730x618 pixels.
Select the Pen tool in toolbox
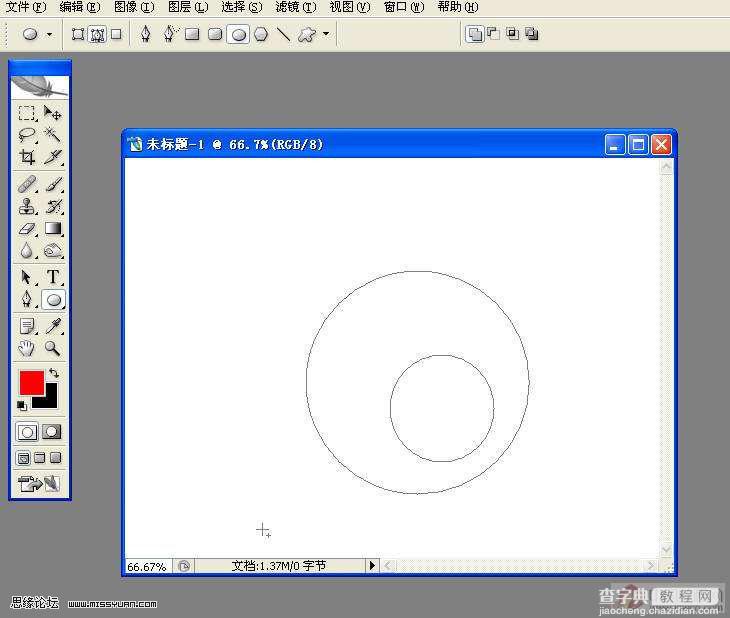point(27,299)
